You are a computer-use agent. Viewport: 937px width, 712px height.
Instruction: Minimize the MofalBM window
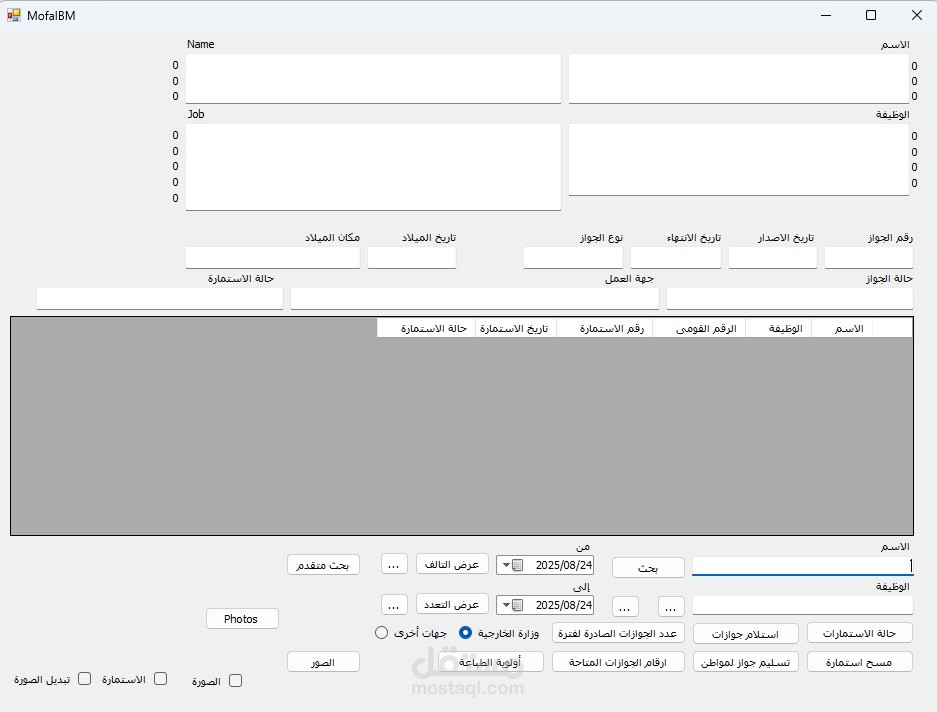click(x=826, y=16)
